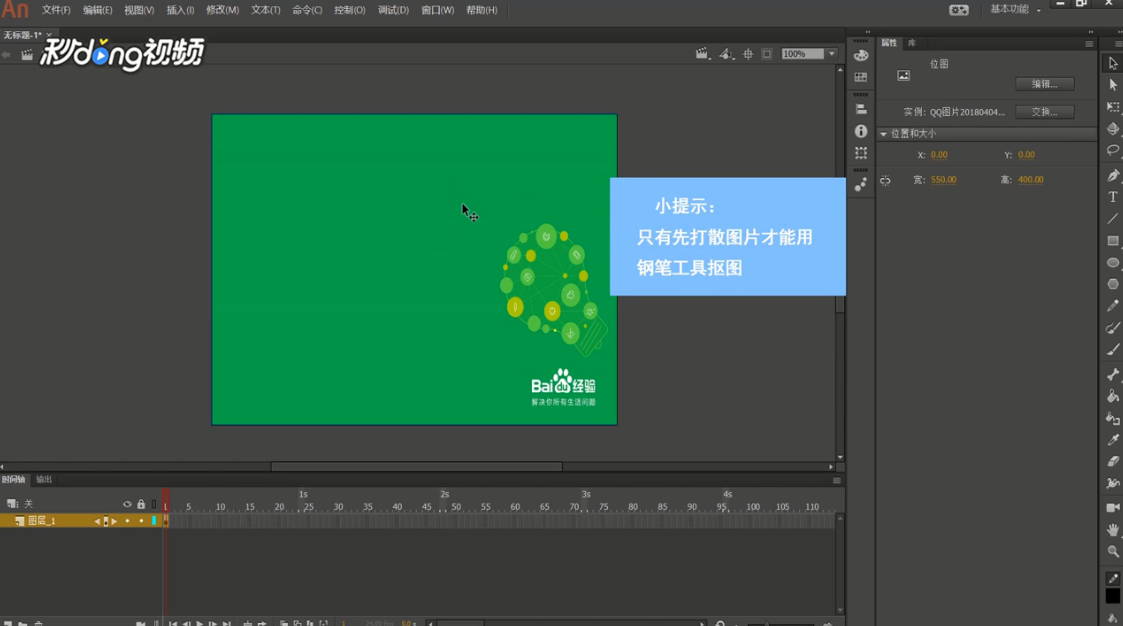Click the Edit Symbols icon

726,54
